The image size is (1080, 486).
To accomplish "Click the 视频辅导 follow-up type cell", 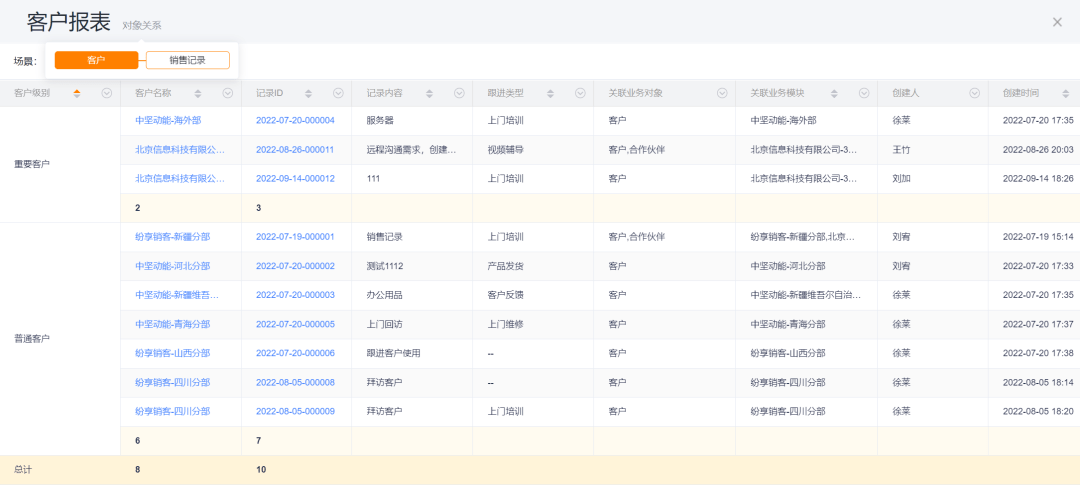I will (x=533, y=149).
